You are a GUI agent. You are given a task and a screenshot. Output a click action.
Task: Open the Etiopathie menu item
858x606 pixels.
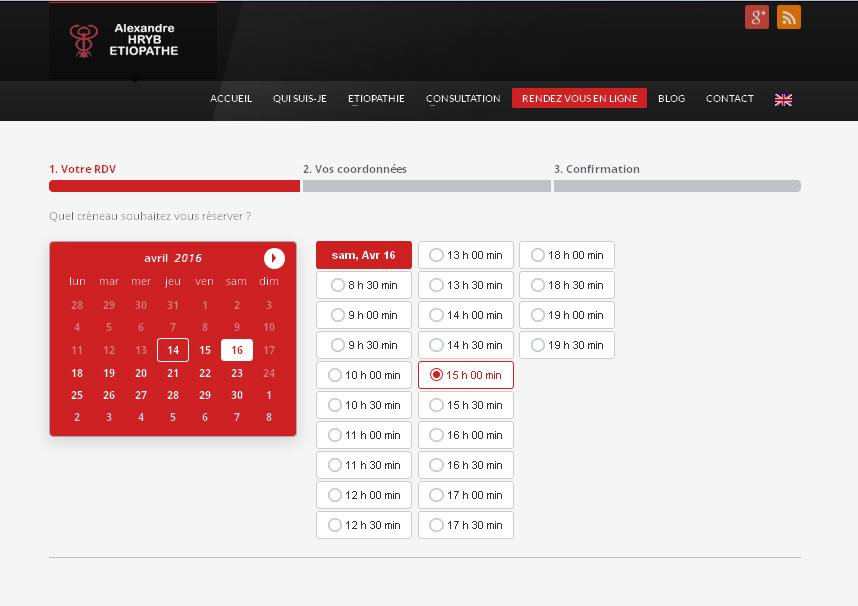[376, 98]
